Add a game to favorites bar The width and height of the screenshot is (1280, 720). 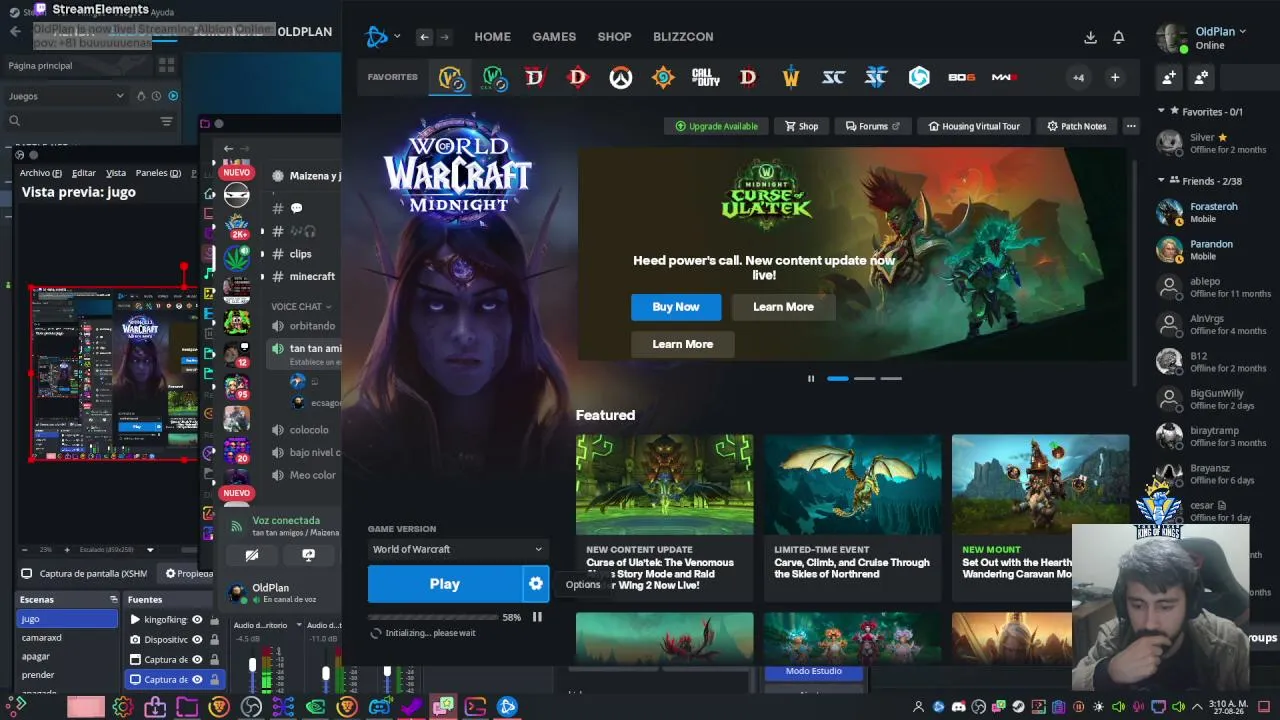[1115, 77]
